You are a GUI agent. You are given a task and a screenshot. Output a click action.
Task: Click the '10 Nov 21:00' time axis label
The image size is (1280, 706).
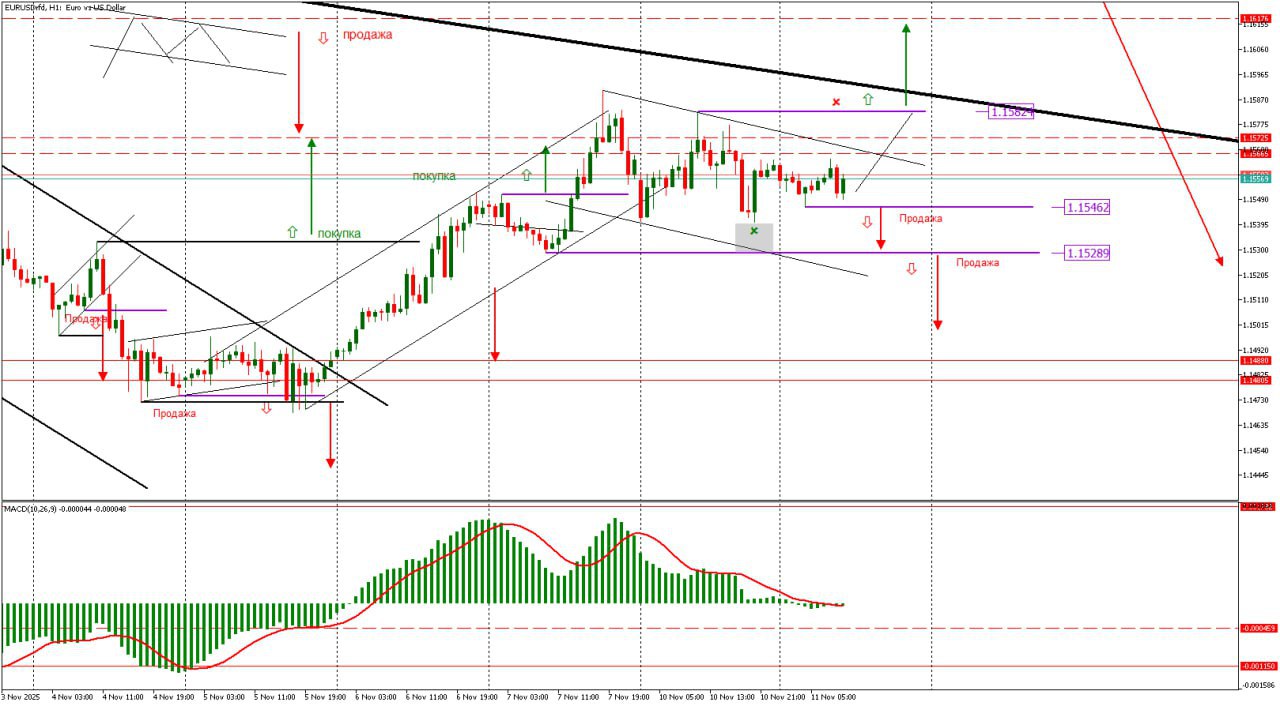(782, 697)
